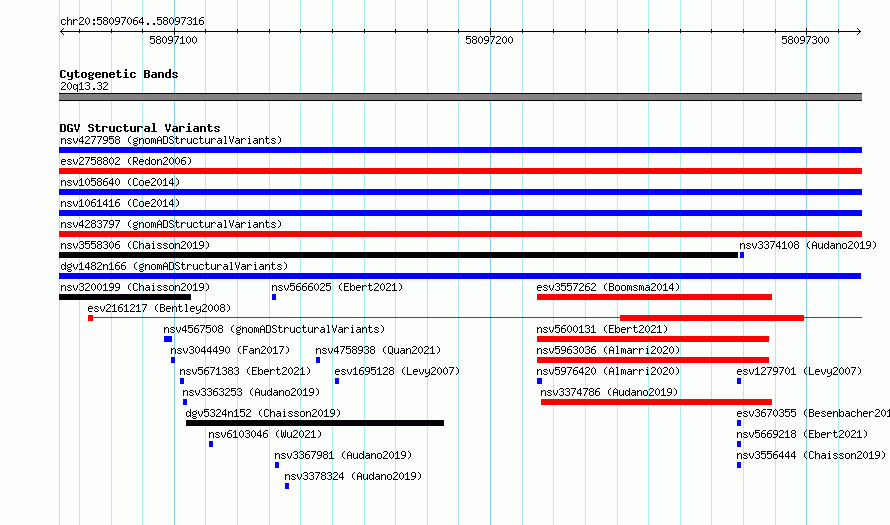Click the blue bar under dgv1482n166

coord(460,276)
